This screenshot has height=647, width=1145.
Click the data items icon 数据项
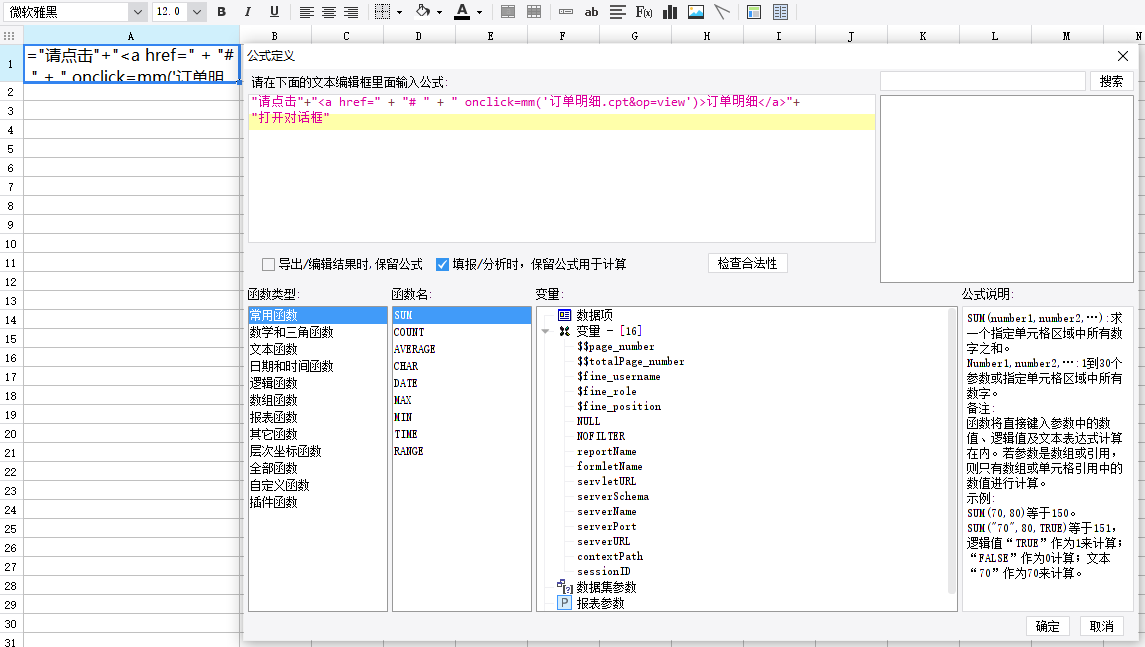tap(564, 315)
